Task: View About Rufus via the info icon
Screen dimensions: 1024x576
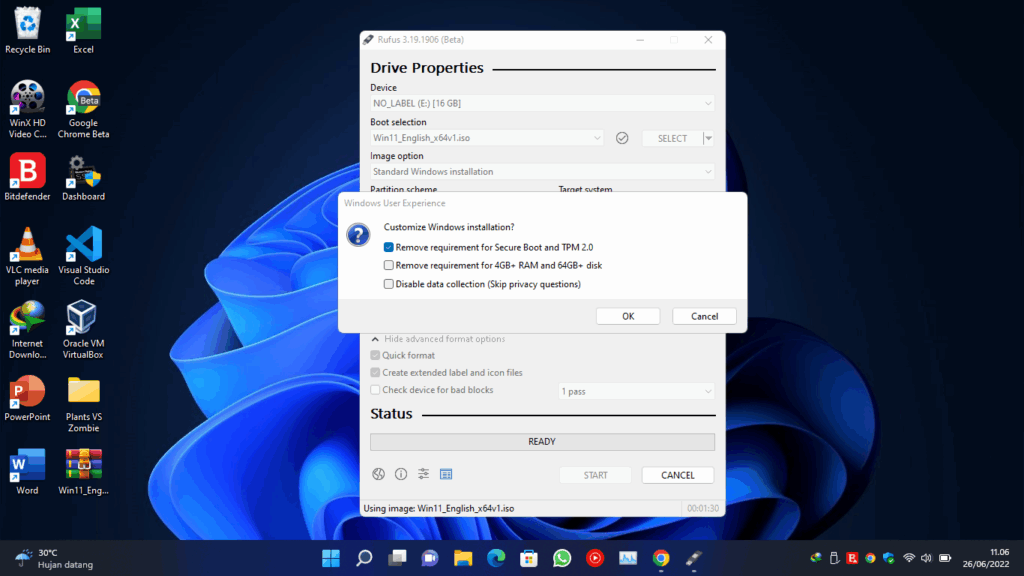Action: [x=401, y=474]
